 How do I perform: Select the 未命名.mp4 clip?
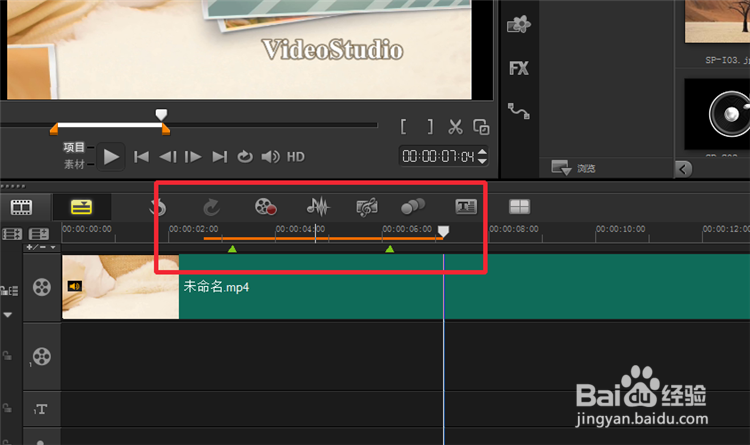pos(406,287)
